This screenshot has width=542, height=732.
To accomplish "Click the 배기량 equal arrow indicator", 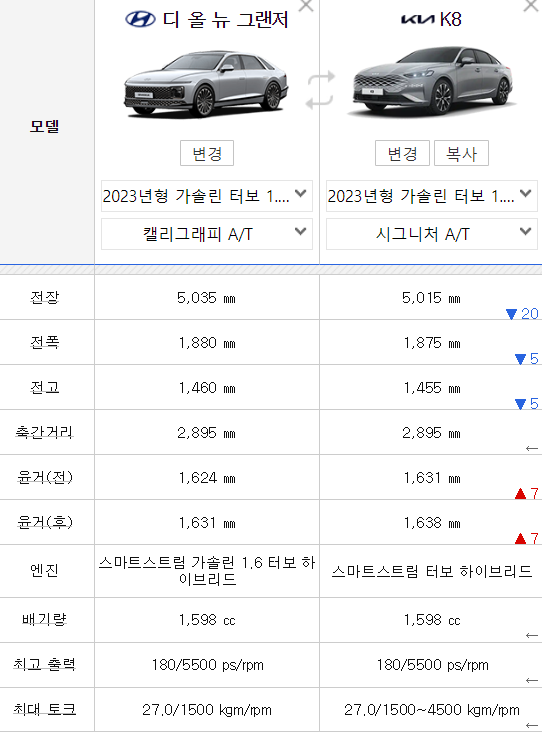I will pos(532,636).
